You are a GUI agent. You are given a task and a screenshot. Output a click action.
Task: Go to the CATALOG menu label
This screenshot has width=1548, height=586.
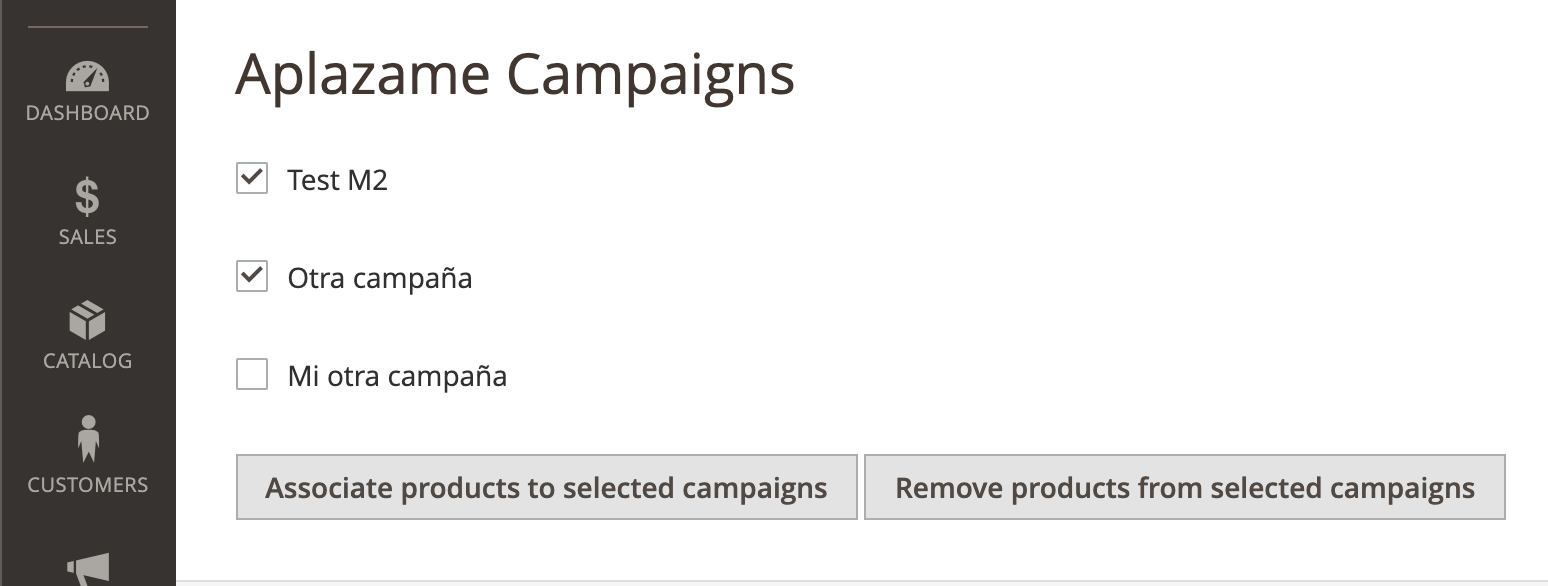pyautogui.click(x=88, y=361)
